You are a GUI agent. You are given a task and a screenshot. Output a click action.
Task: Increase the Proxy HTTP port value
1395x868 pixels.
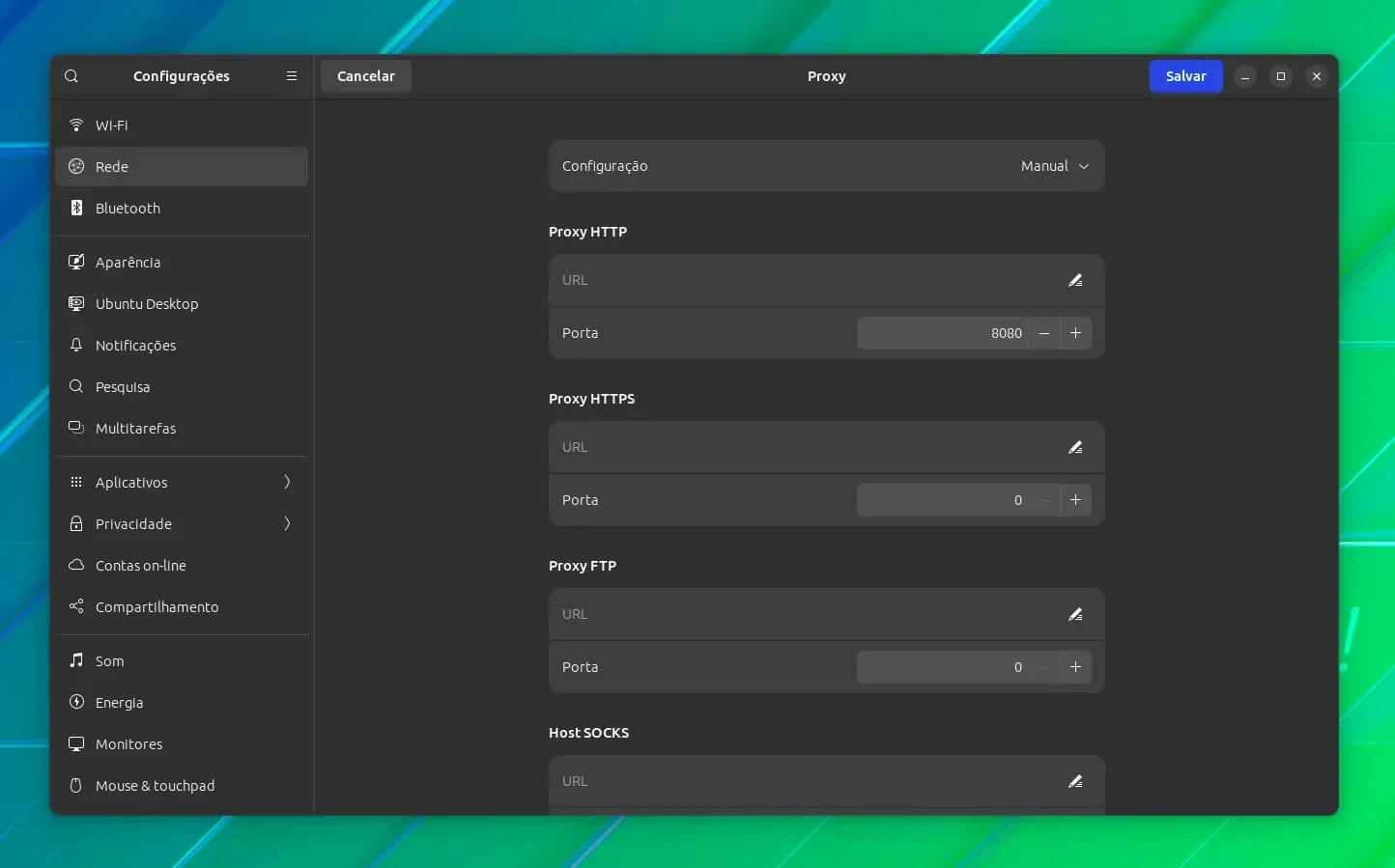(1075, 333)
